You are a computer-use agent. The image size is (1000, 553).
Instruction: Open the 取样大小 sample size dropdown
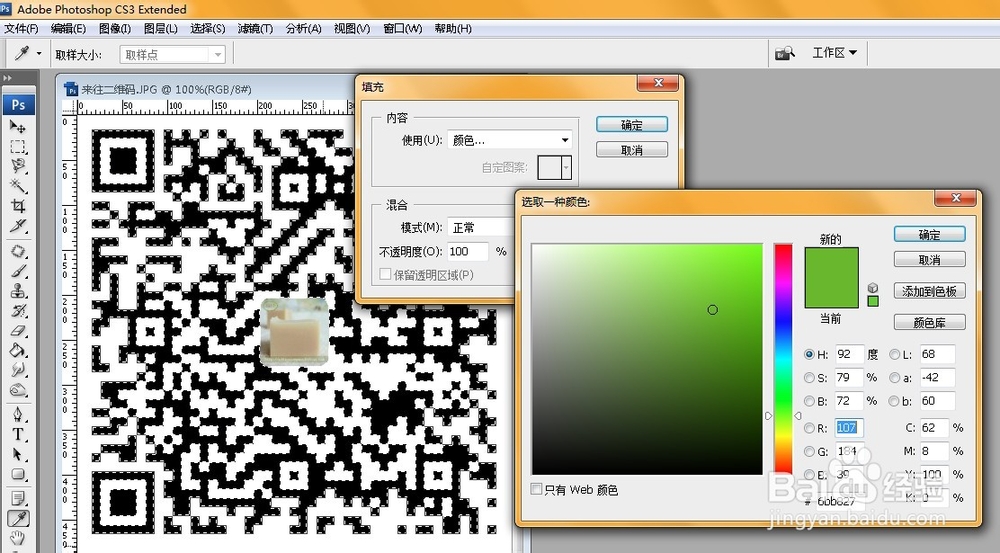click(172, 55)
